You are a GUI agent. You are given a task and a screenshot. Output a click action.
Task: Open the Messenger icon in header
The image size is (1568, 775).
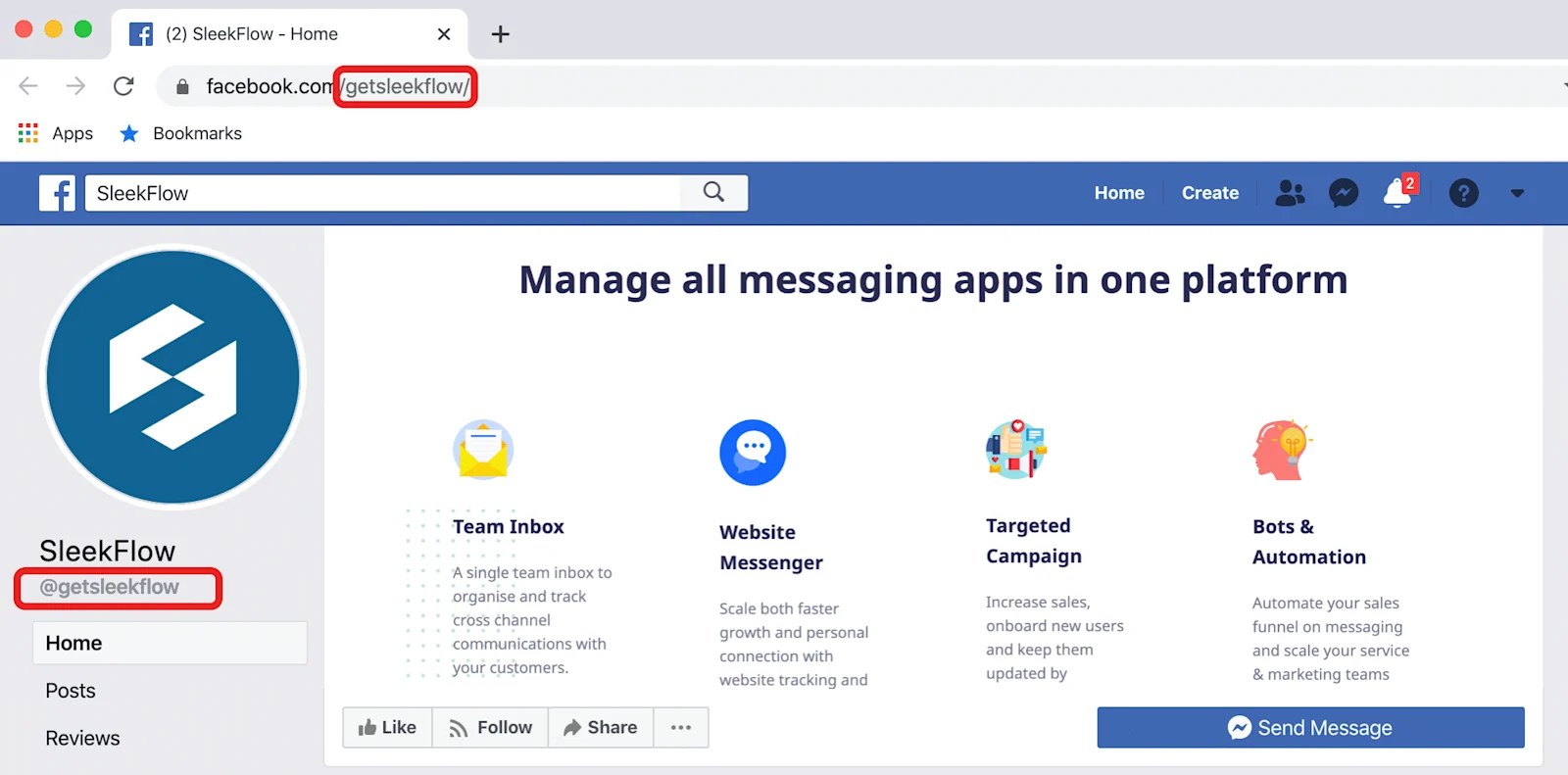1344,193
